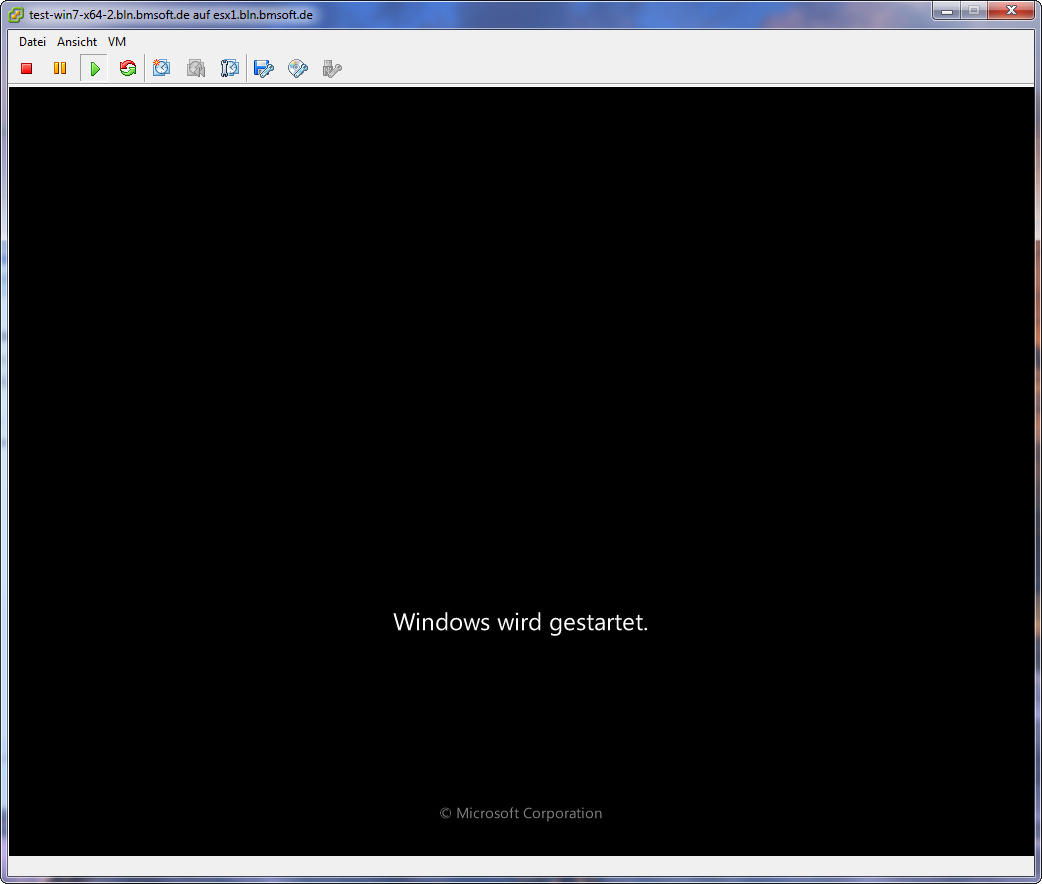Open the Snapshot Manager icon
1042x884 pixels.
coord(230,68)
